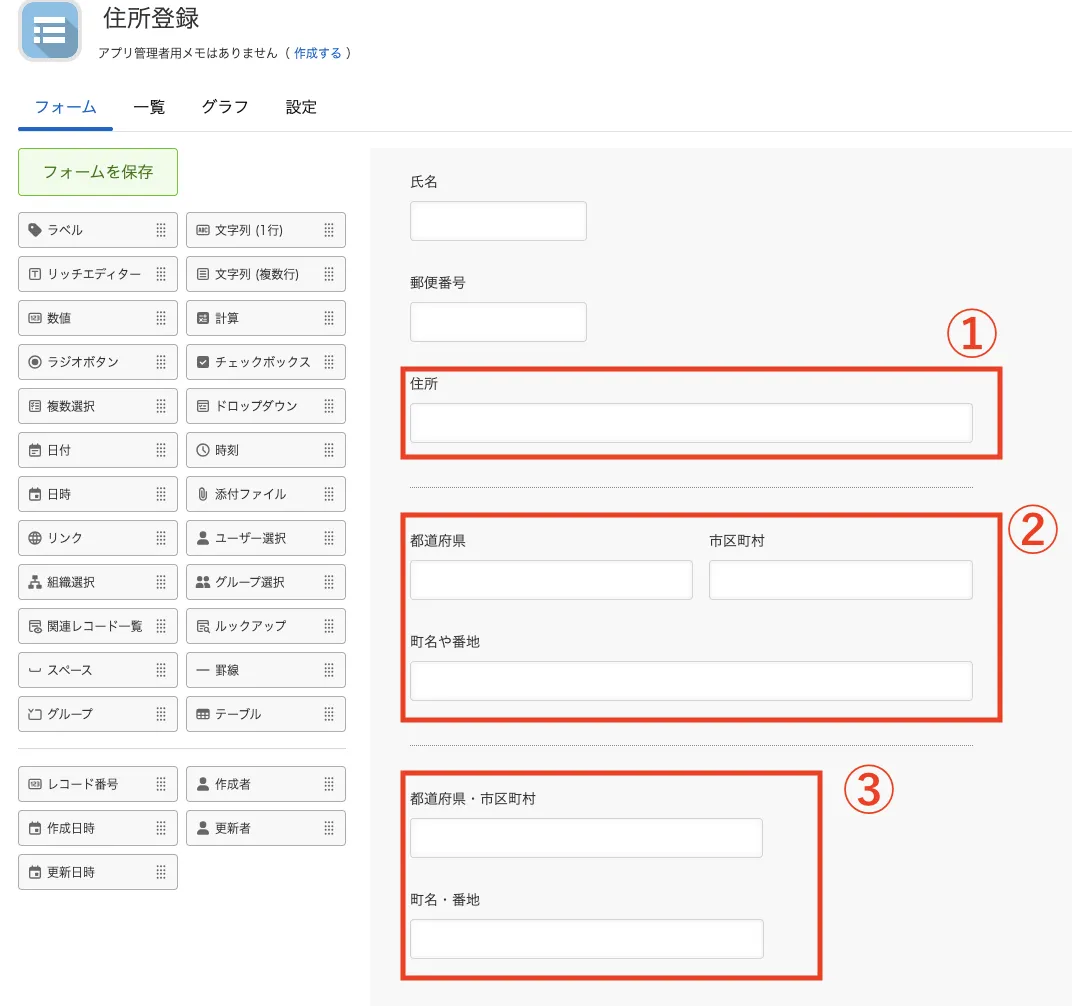The height and width of the screenshot is (1006, 1072).
Task: Click the リッチエディター field icon
Action: (35, 274)
